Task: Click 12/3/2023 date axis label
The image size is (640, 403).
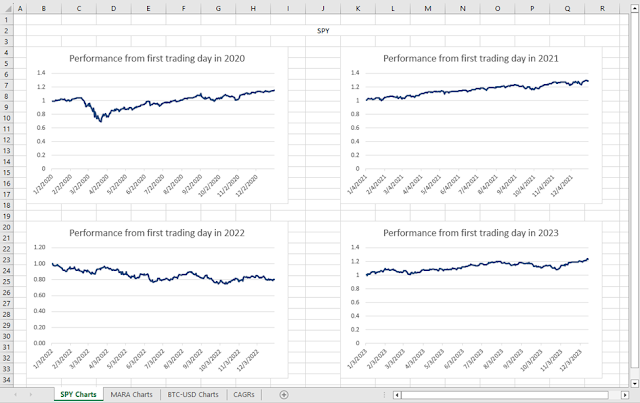Action: pos(570,360)
